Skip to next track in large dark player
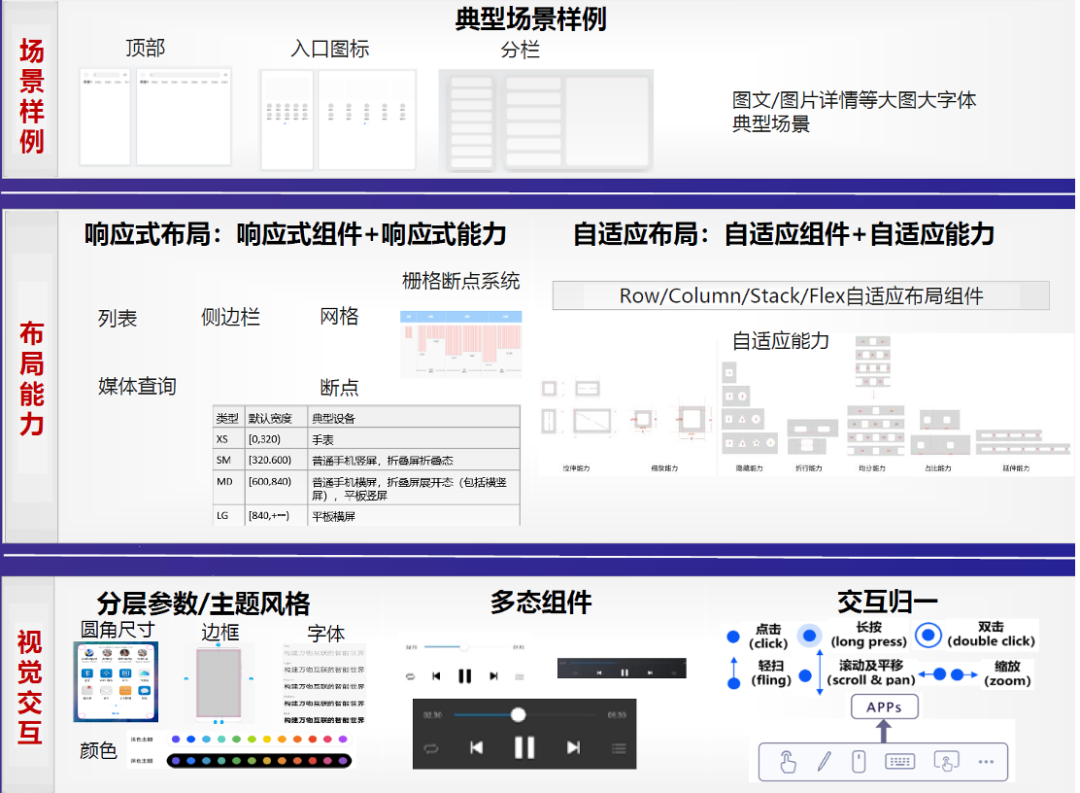Viewport: 1080px width, 793px height. click(573, 748)
